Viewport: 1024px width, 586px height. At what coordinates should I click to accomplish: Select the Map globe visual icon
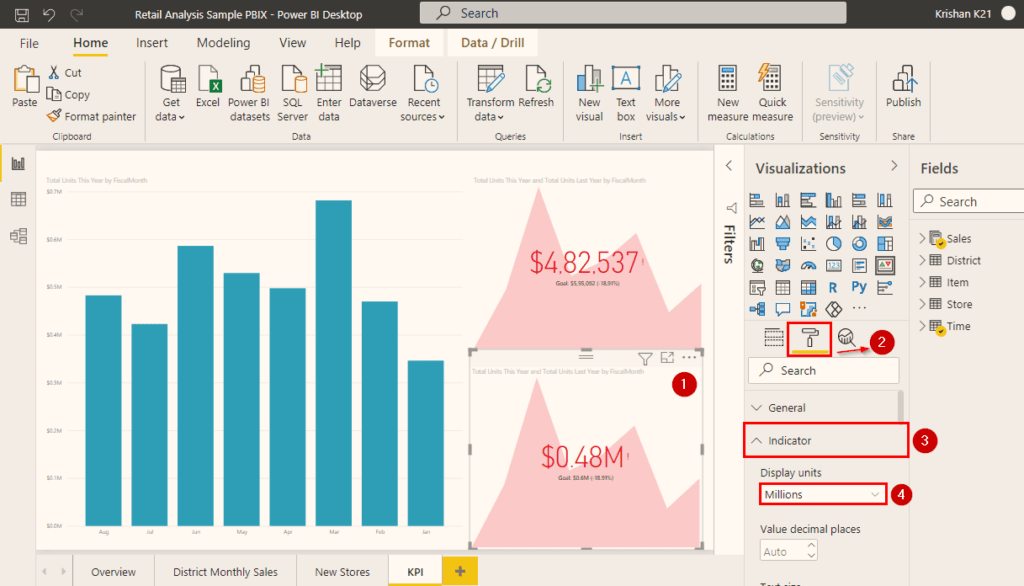(x=756, y=265)
